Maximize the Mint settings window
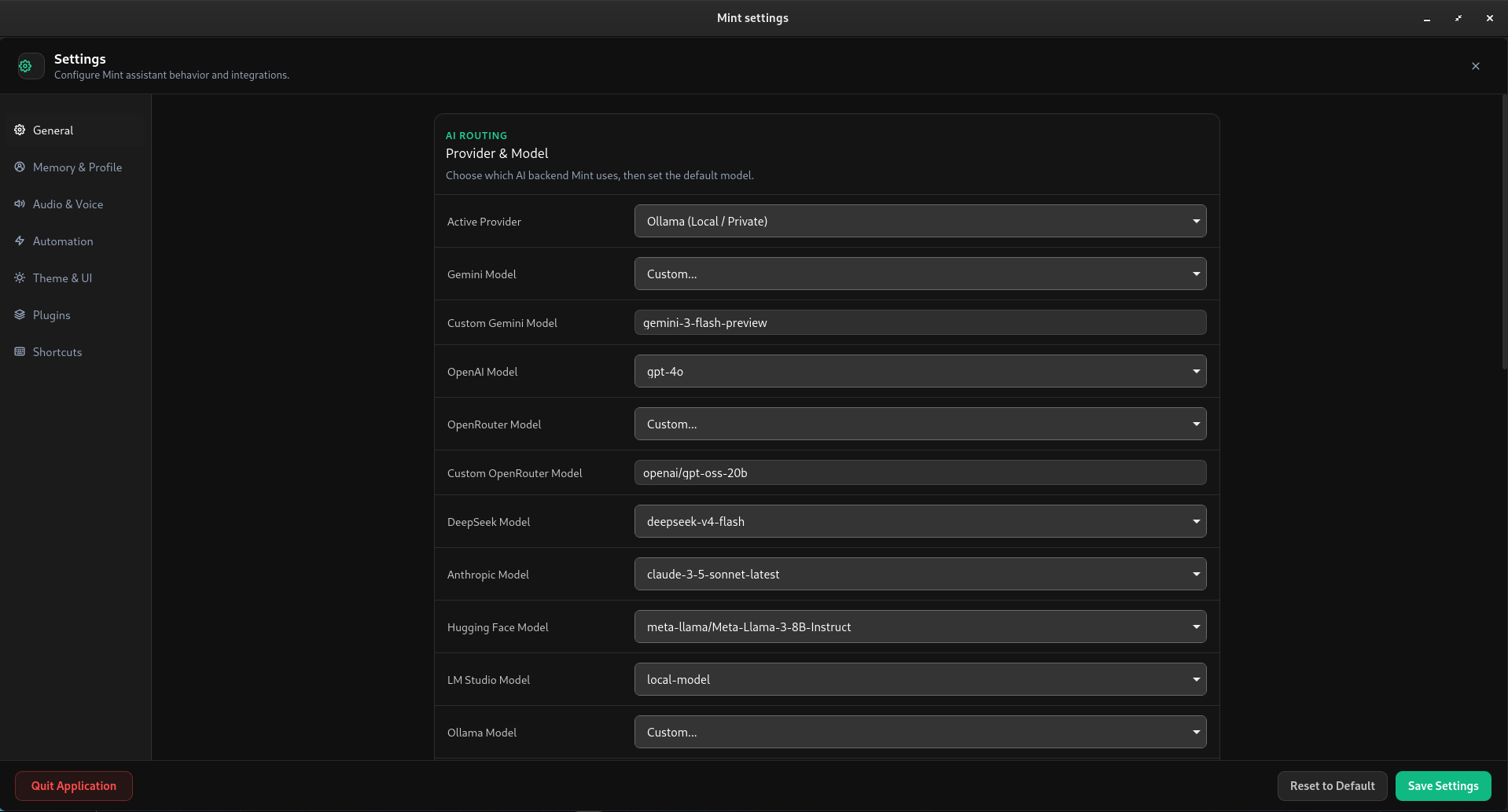Viewport: 1508px width, 812px height. click(x=1458, y=18)
